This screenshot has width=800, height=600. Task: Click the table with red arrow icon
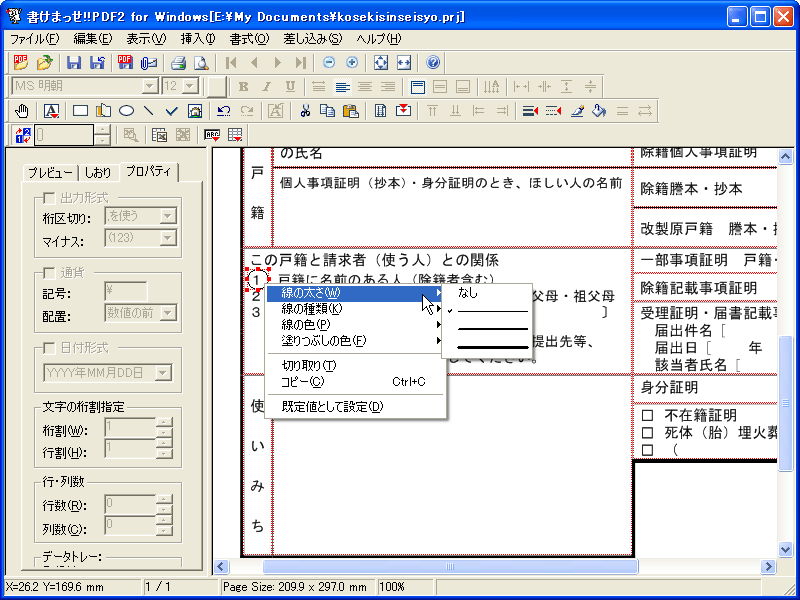click(x=235, y=135)
